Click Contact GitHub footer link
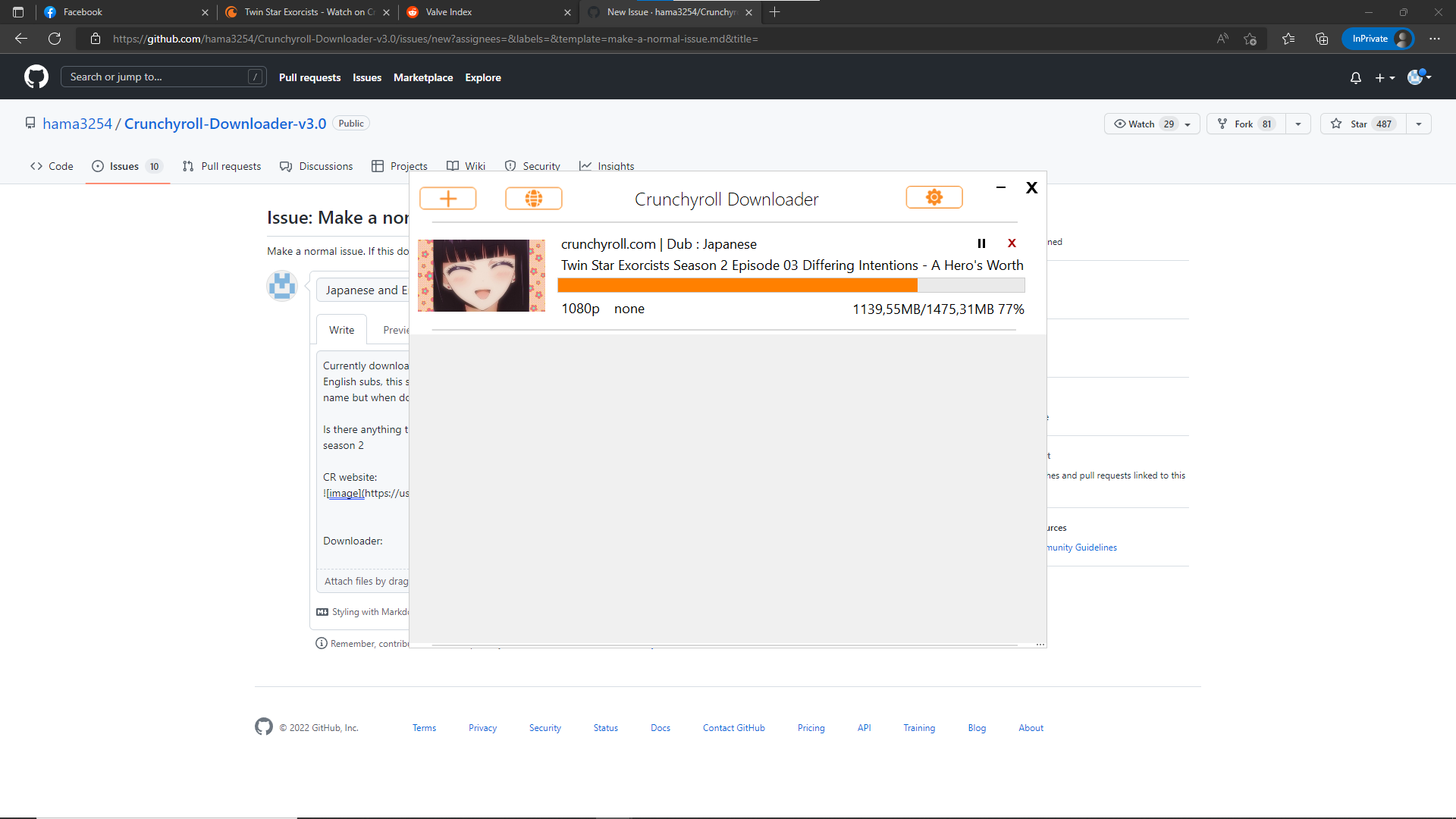Screen dimensions: 1456x819 point(733,728)
